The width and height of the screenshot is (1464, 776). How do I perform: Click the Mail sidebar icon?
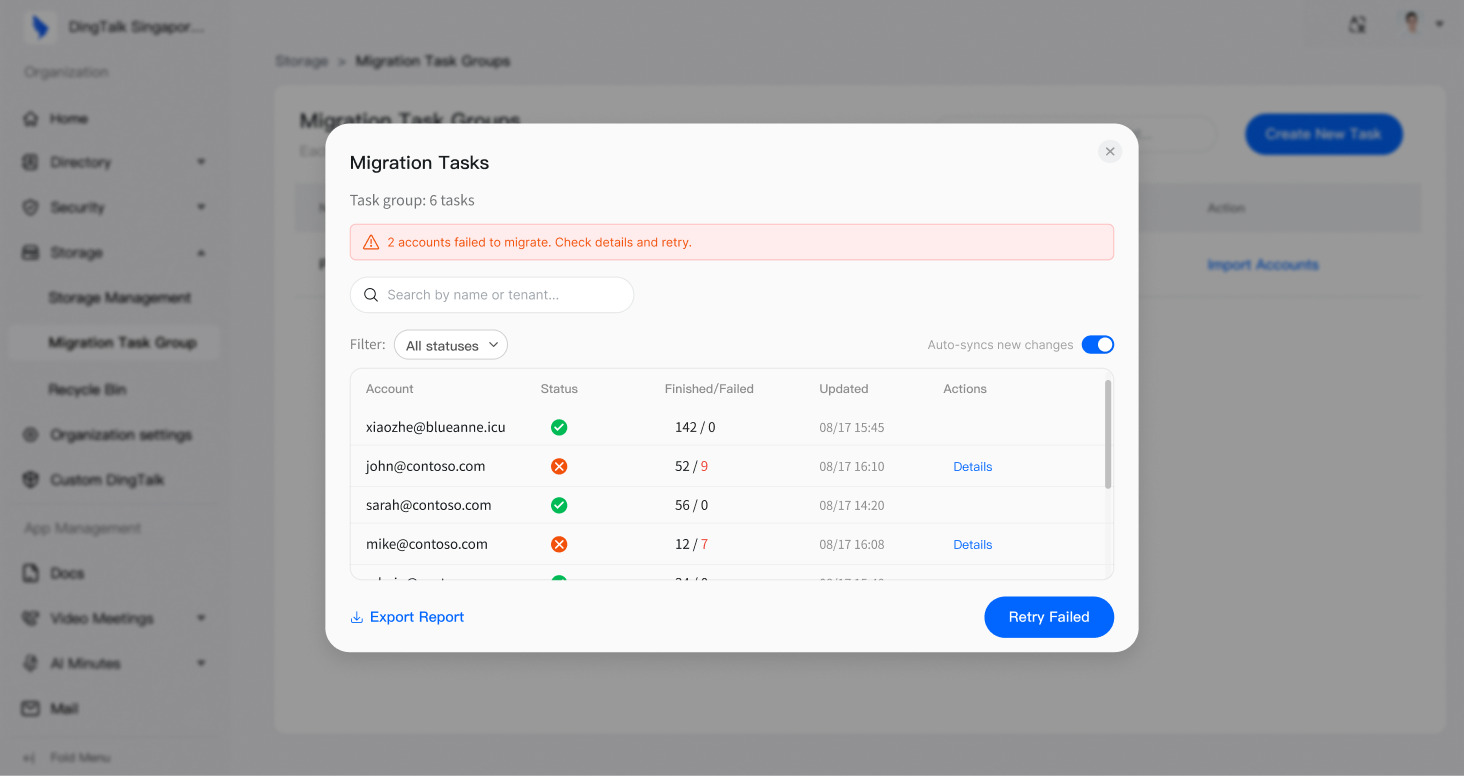click(31, 708)
